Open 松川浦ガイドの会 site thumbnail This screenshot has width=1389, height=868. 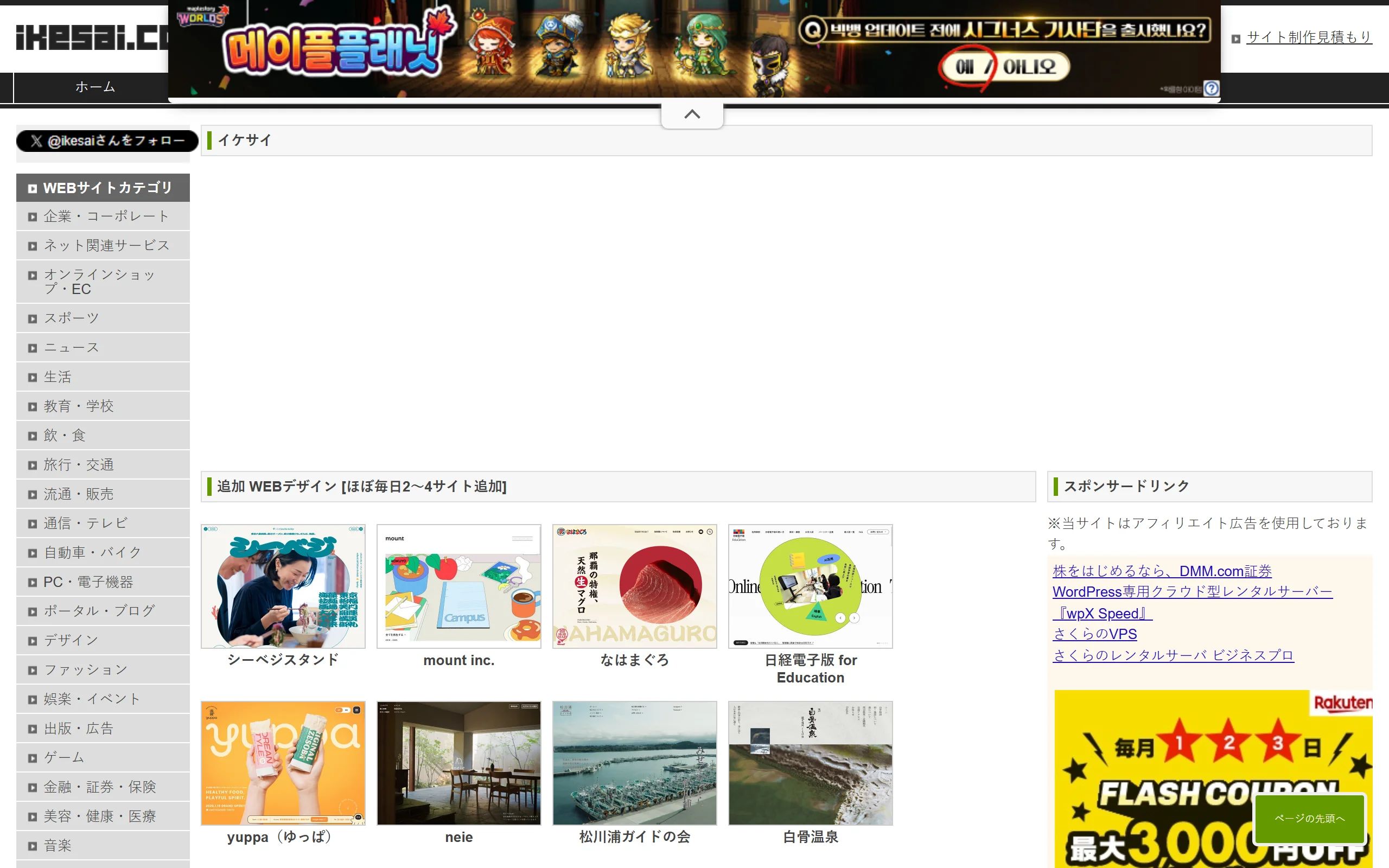pyautogui.click(x=634, y=763)
